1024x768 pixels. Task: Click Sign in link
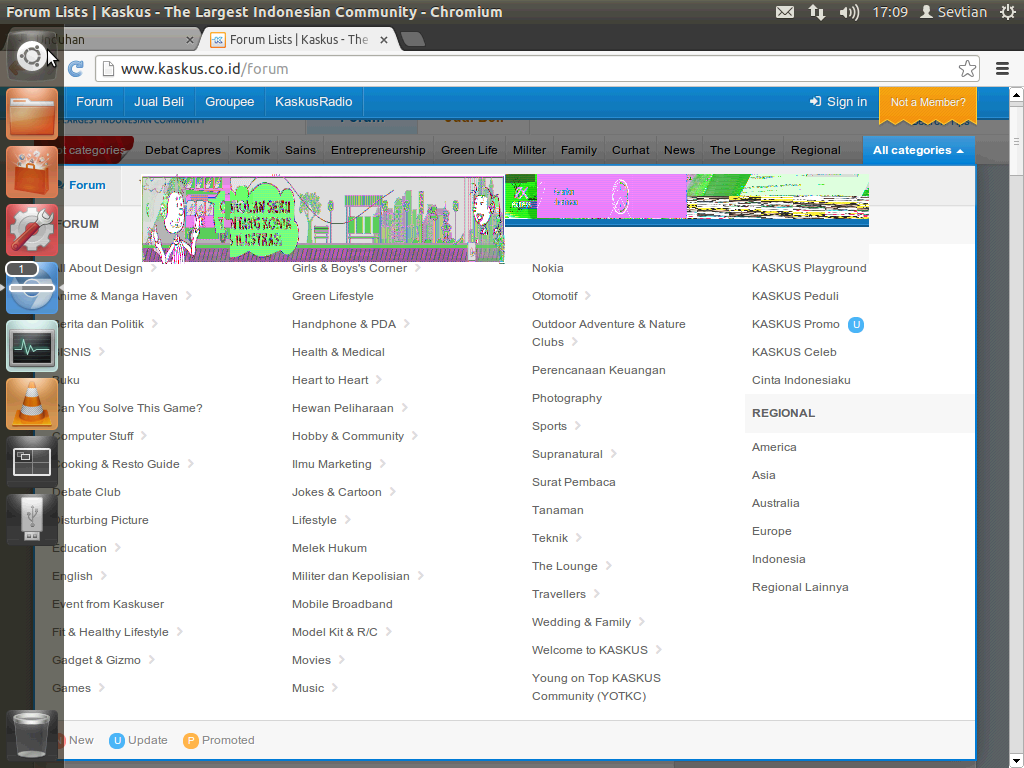tap(839, 102)
